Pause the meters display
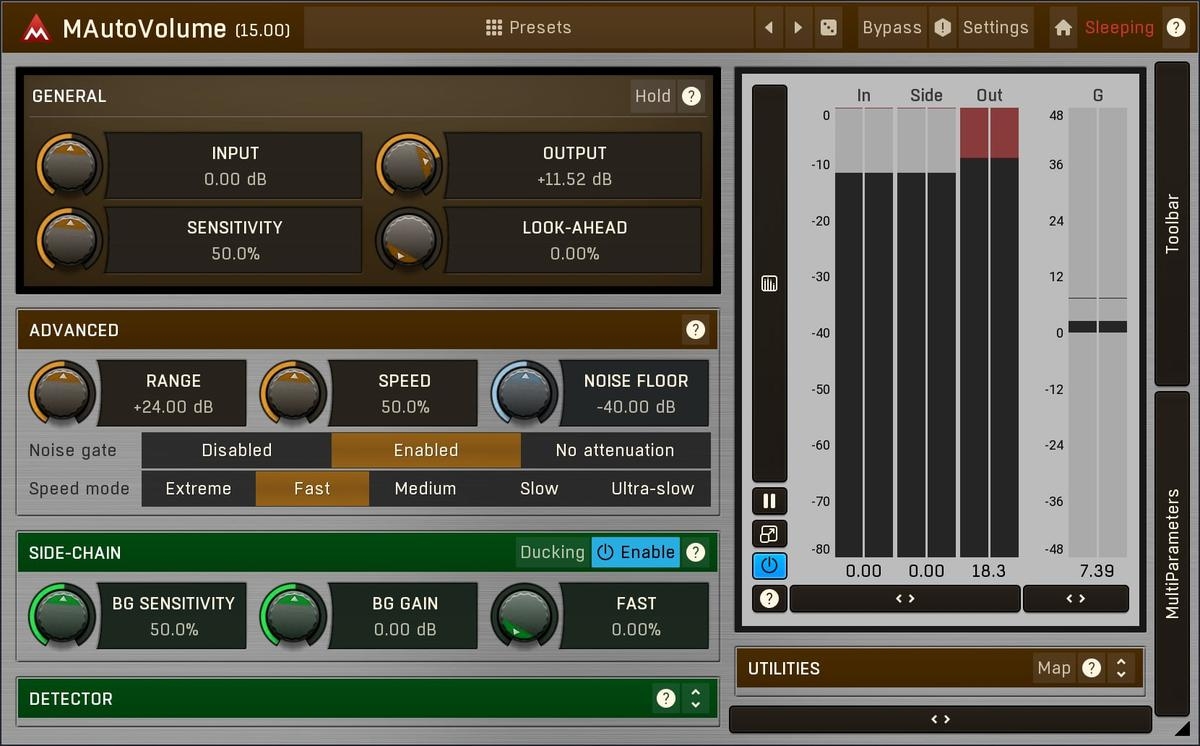Screen dimensions: 1200x746 (769, 501)
